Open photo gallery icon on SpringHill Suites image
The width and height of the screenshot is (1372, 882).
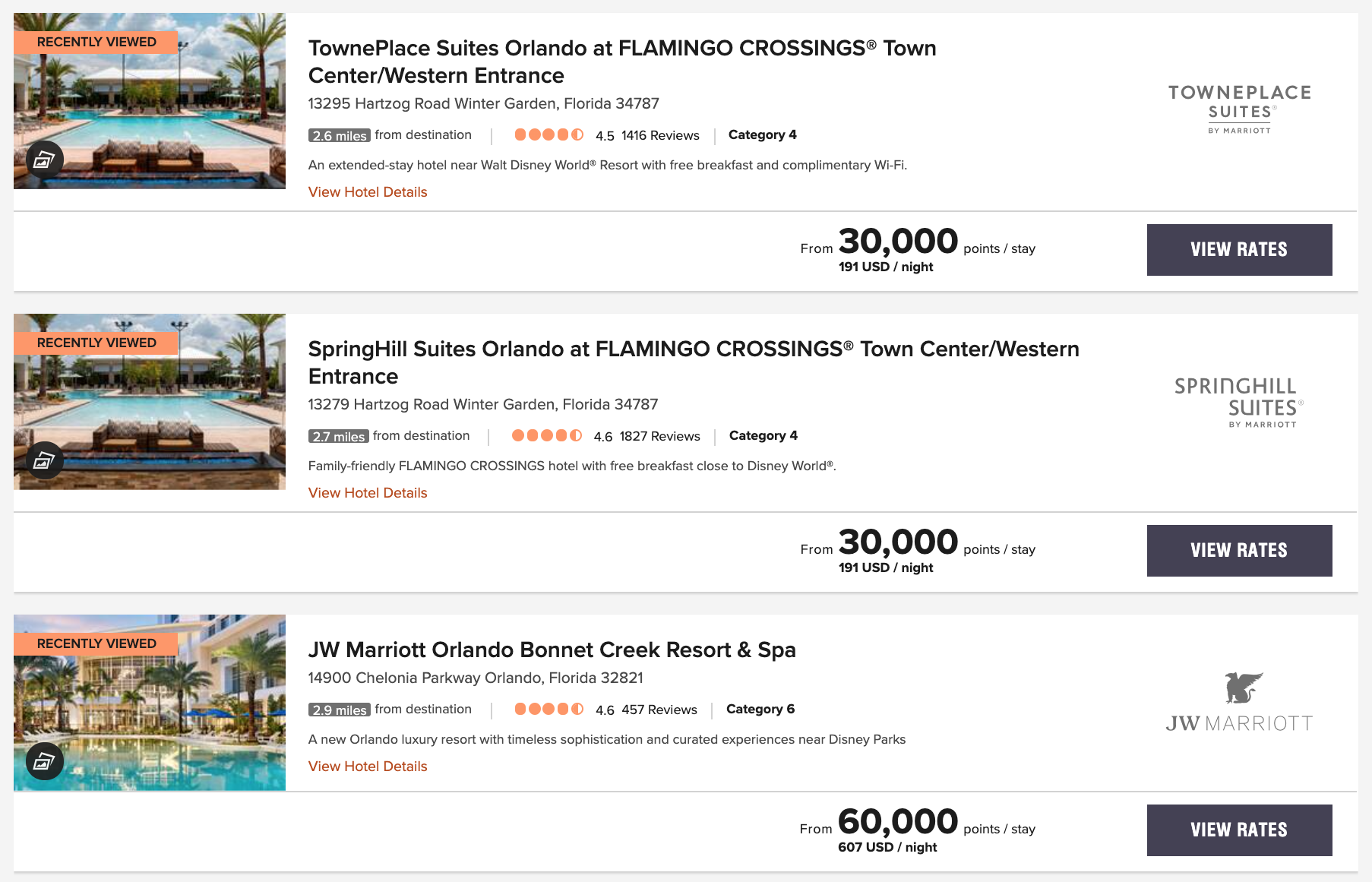click(x=44, y=460)
